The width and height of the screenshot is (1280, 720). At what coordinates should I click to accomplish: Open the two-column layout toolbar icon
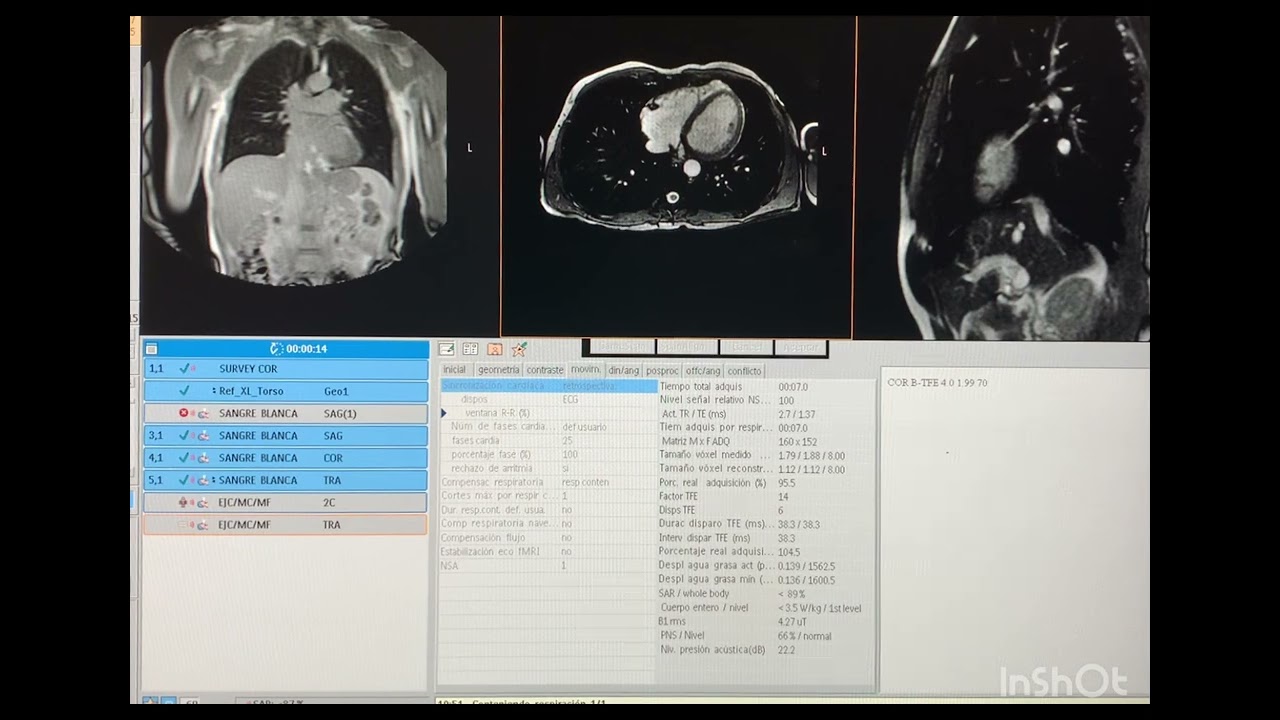click(x=470, y=349)
